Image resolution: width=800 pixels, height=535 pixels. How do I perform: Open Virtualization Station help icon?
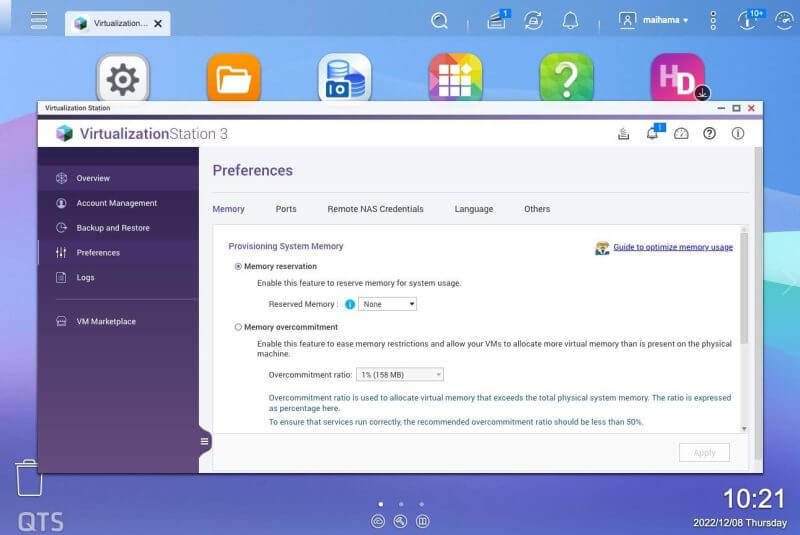[x=709, y=134]
